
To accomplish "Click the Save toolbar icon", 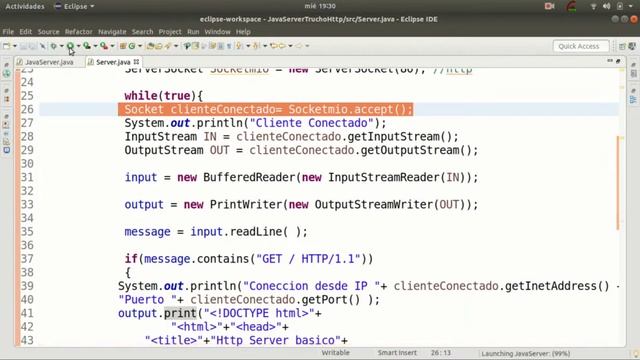I will pos(24,46).
